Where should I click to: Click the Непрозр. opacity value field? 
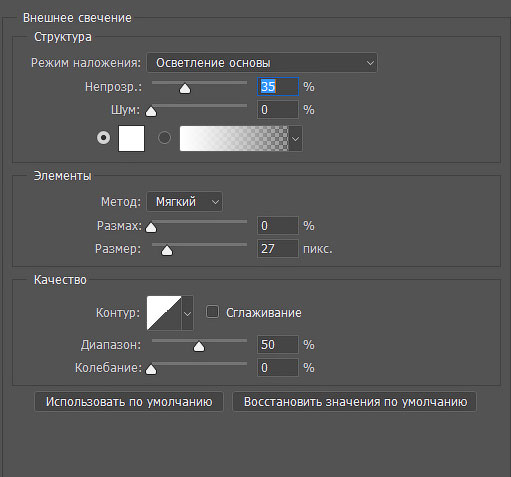coord(278,87)
